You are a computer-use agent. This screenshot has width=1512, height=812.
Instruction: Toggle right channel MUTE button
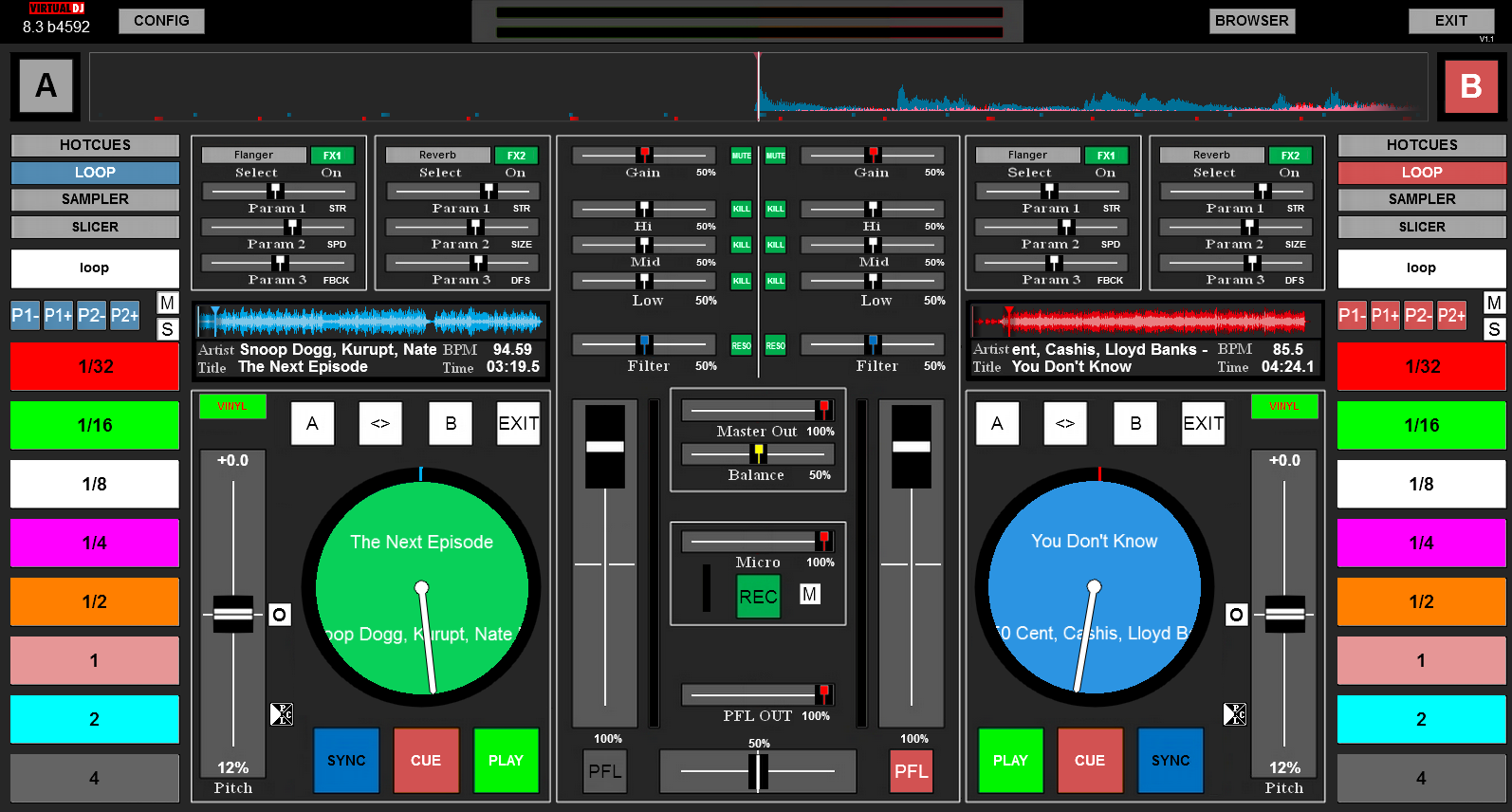[x=776, y=156]
